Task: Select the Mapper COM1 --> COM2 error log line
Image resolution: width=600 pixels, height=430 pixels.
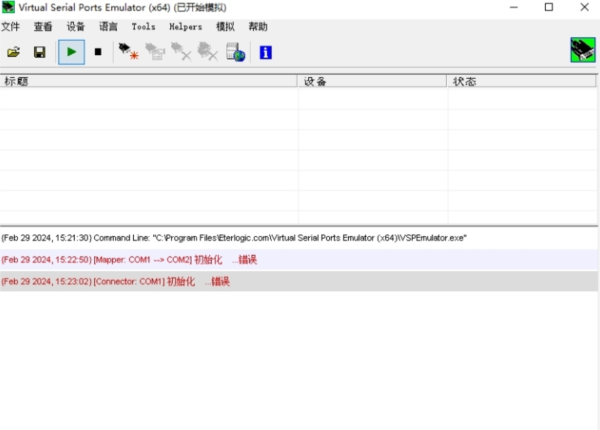Action: coord(299,260)
